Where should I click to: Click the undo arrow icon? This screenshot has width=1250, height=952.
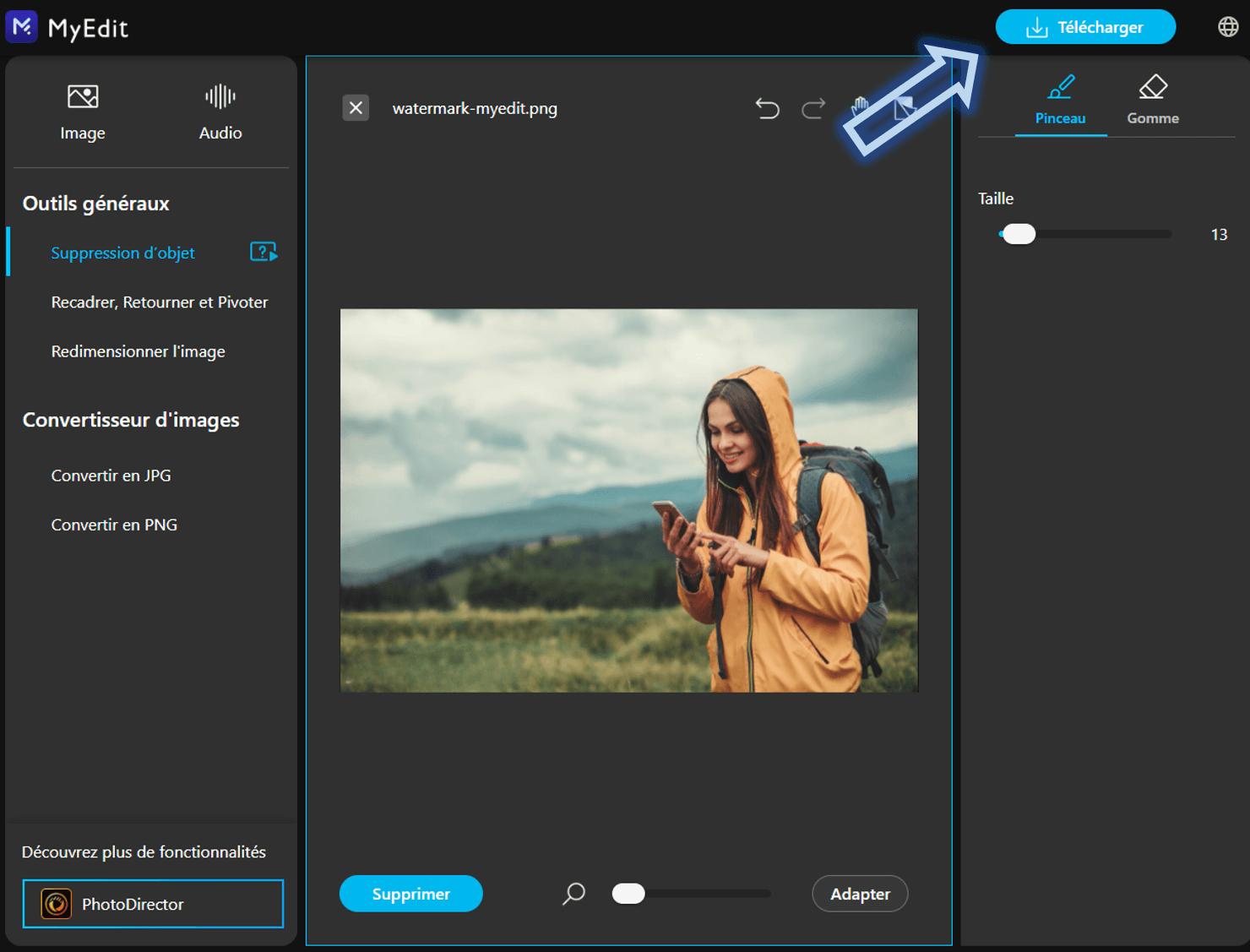pyautogui.click(x=767, y=108)
